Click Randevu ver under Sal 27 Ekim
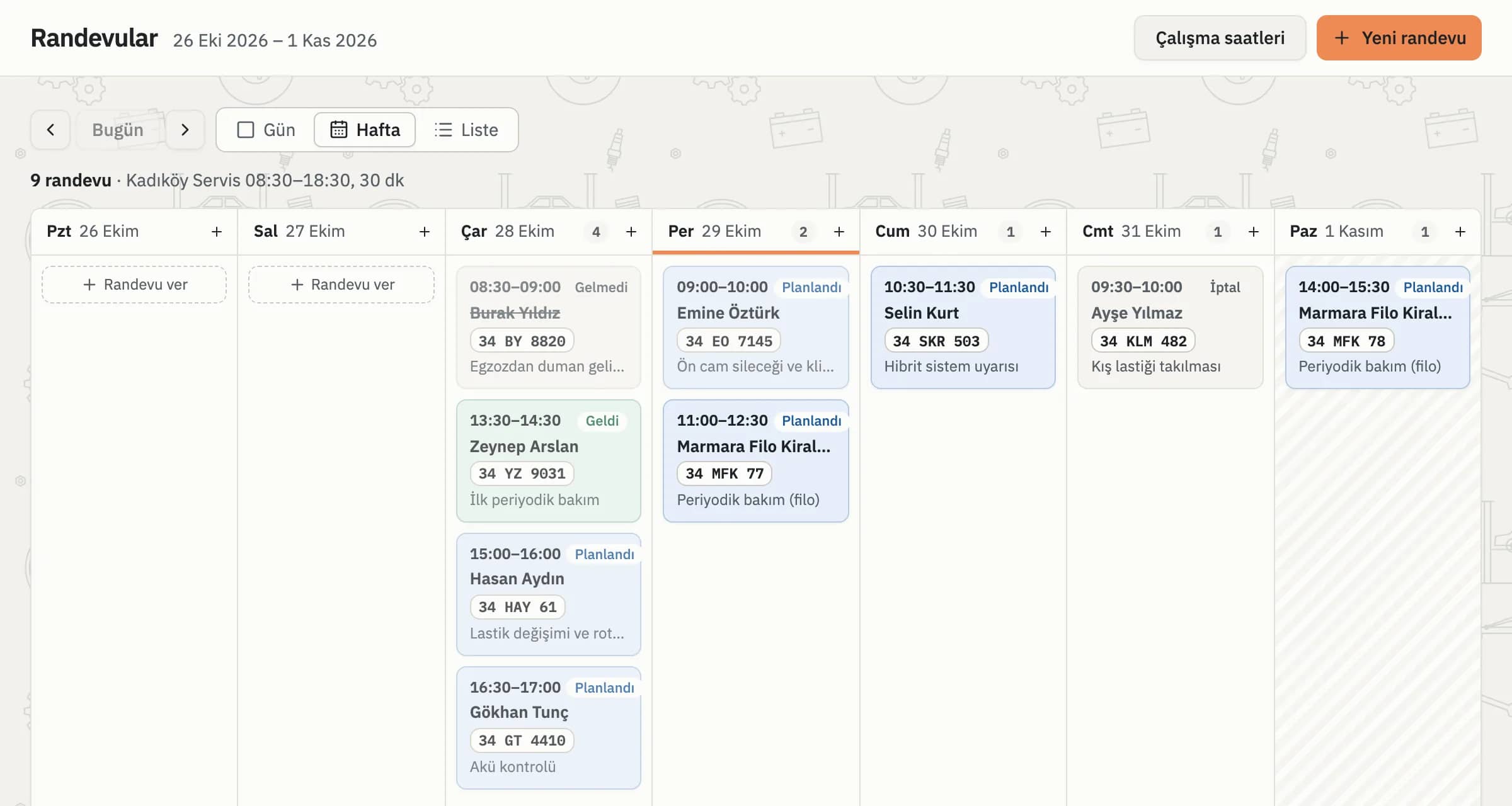Viewport: 1512px width, 806px height. 341,285
